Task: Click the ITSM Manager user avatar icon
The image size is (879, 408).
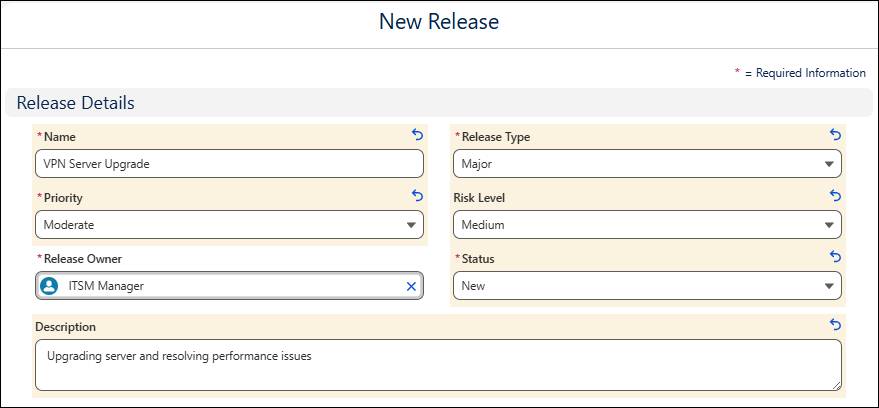Action: pyautogui.click(x=49, y=286)
